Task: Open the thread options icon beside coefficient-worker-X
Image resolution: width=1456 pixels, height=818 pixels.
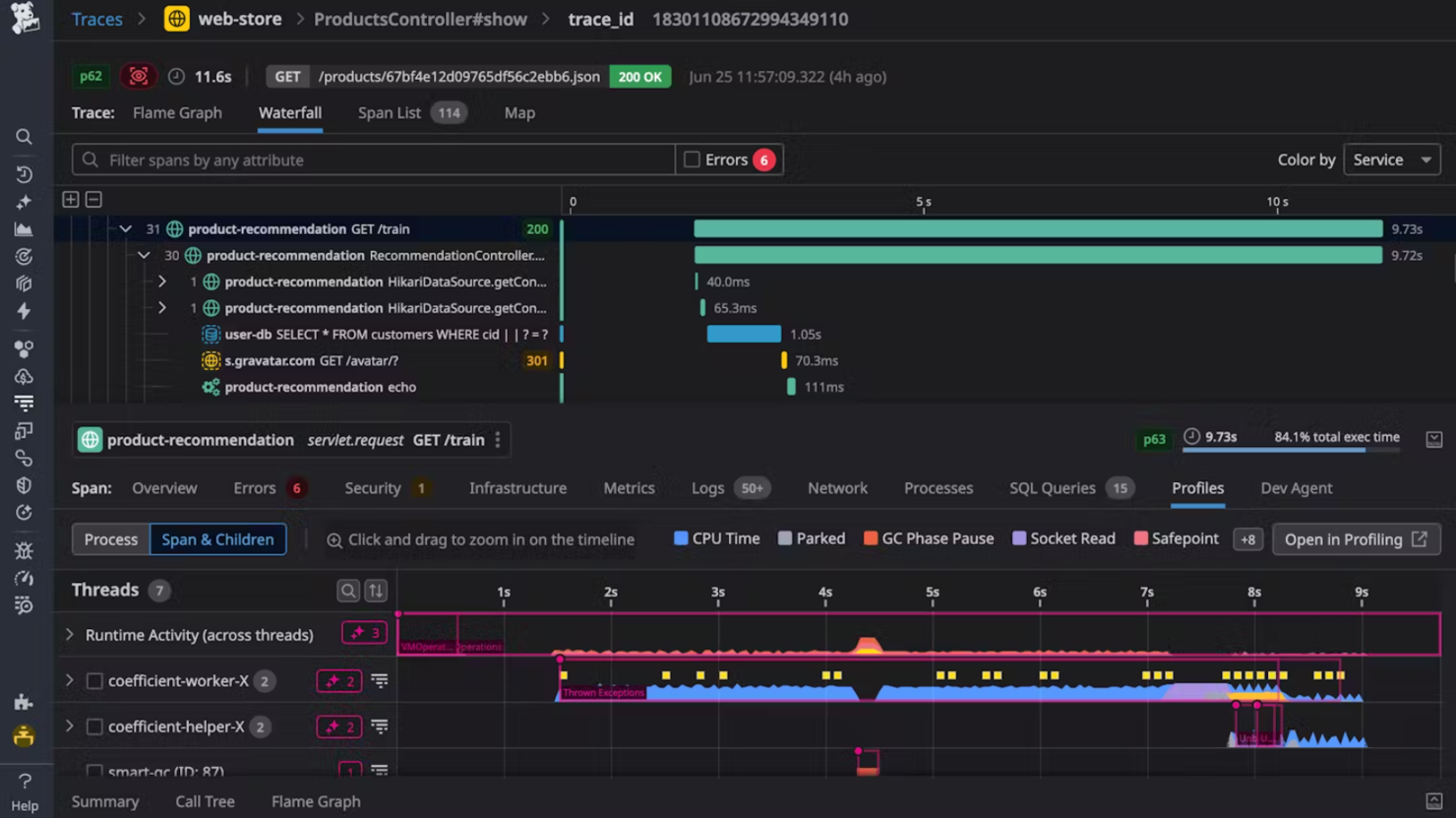Action: (x=381, y=680)
